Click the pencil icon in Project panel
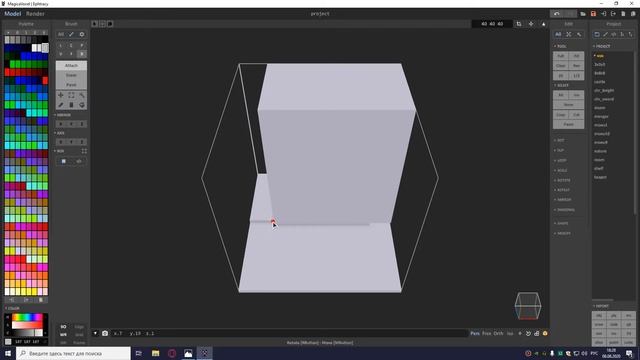The width and height of the screenshot is (640, 360). click(606, 34)
